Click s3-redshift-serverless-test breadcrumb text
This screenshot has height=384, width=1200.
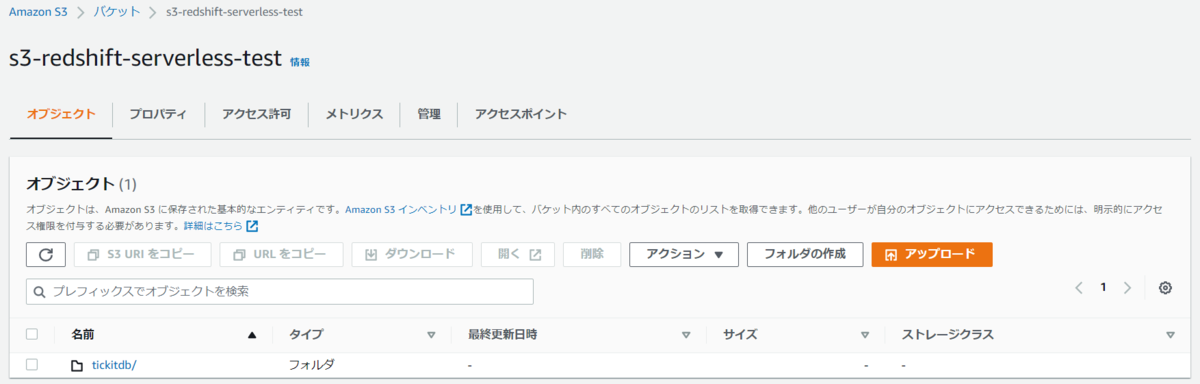[x=235, y=13]
